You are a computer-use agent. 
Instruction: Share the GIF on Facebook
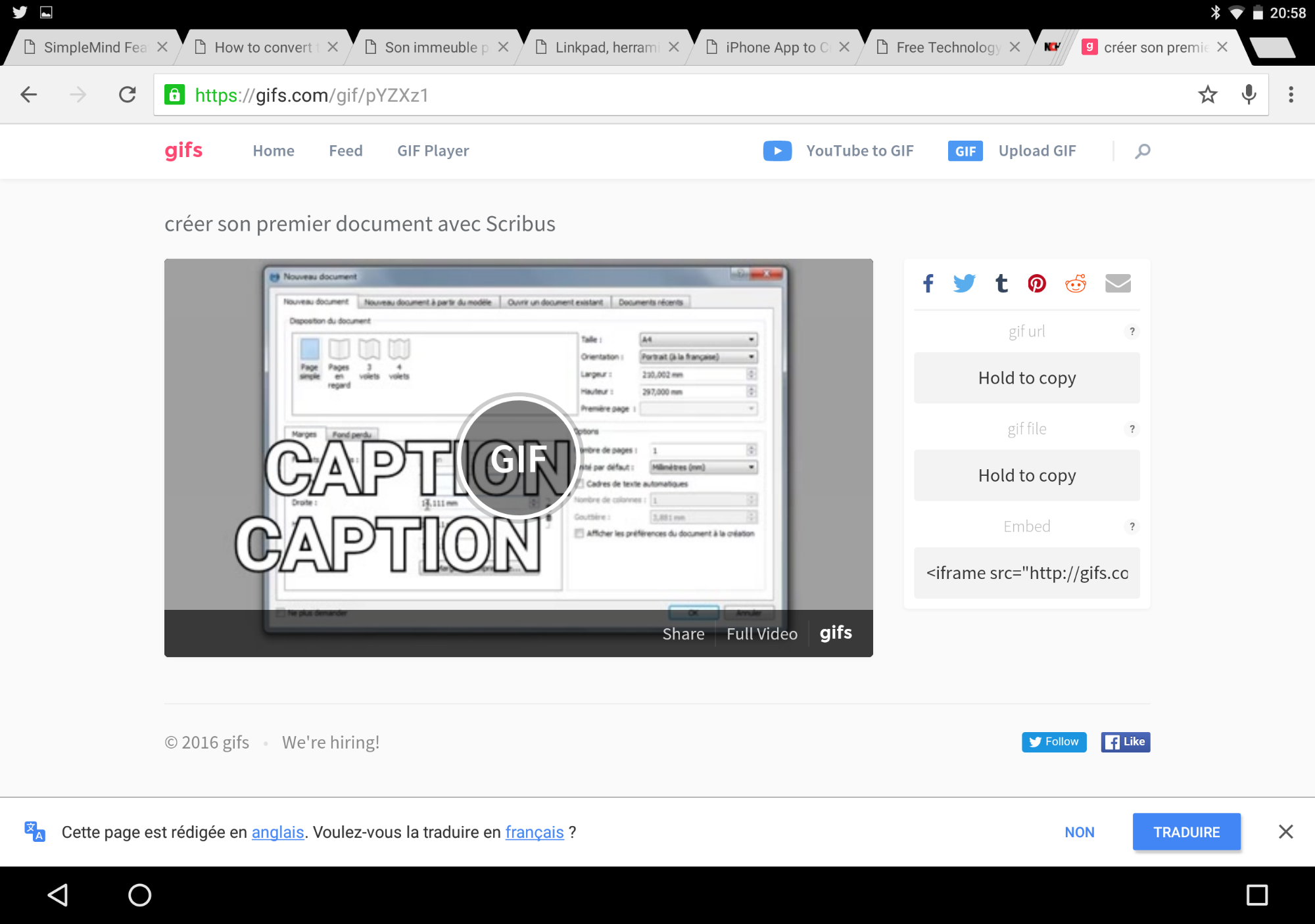(x=928, y=284)
